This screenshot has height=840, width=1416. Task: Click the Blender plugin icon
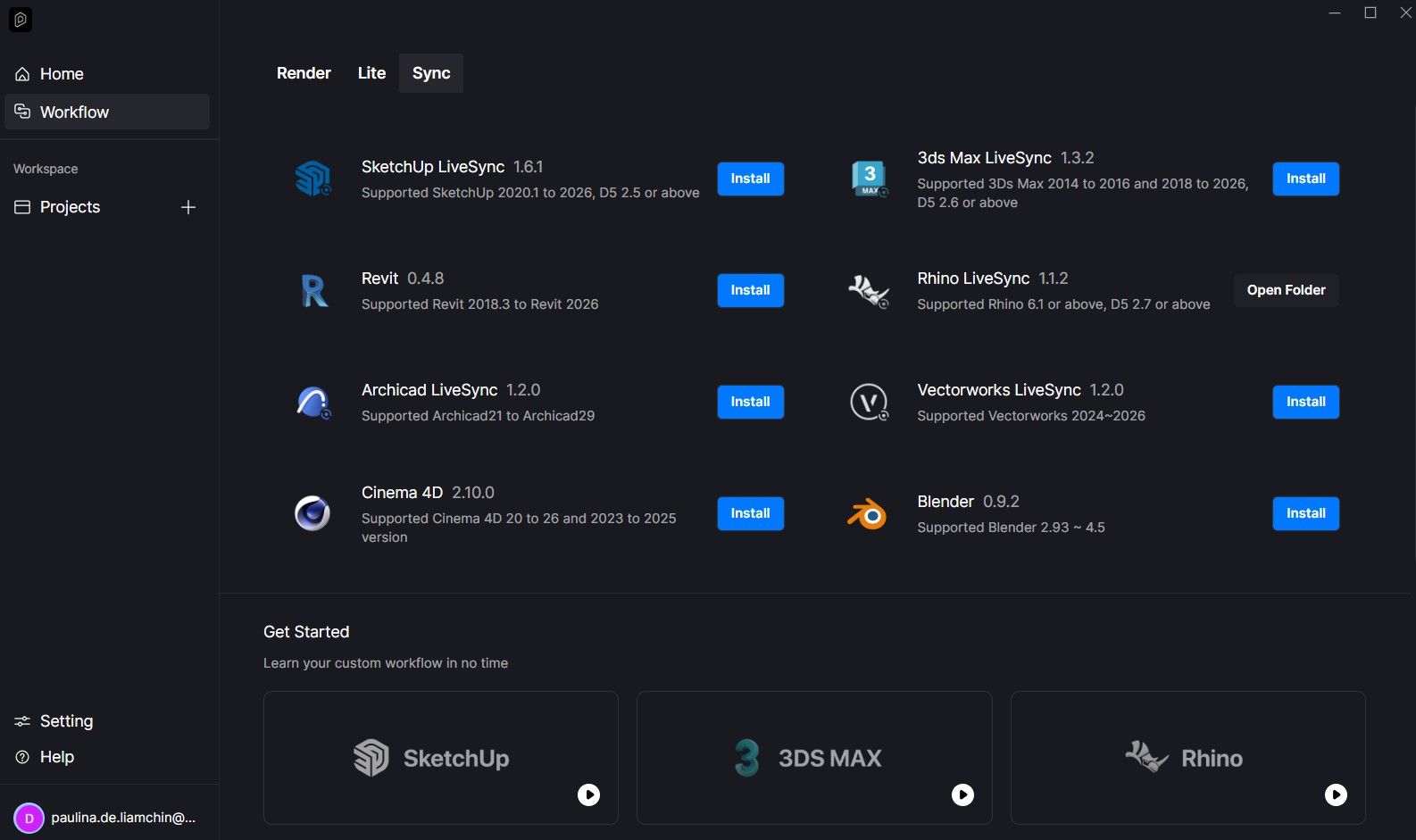tap(867, 514)
